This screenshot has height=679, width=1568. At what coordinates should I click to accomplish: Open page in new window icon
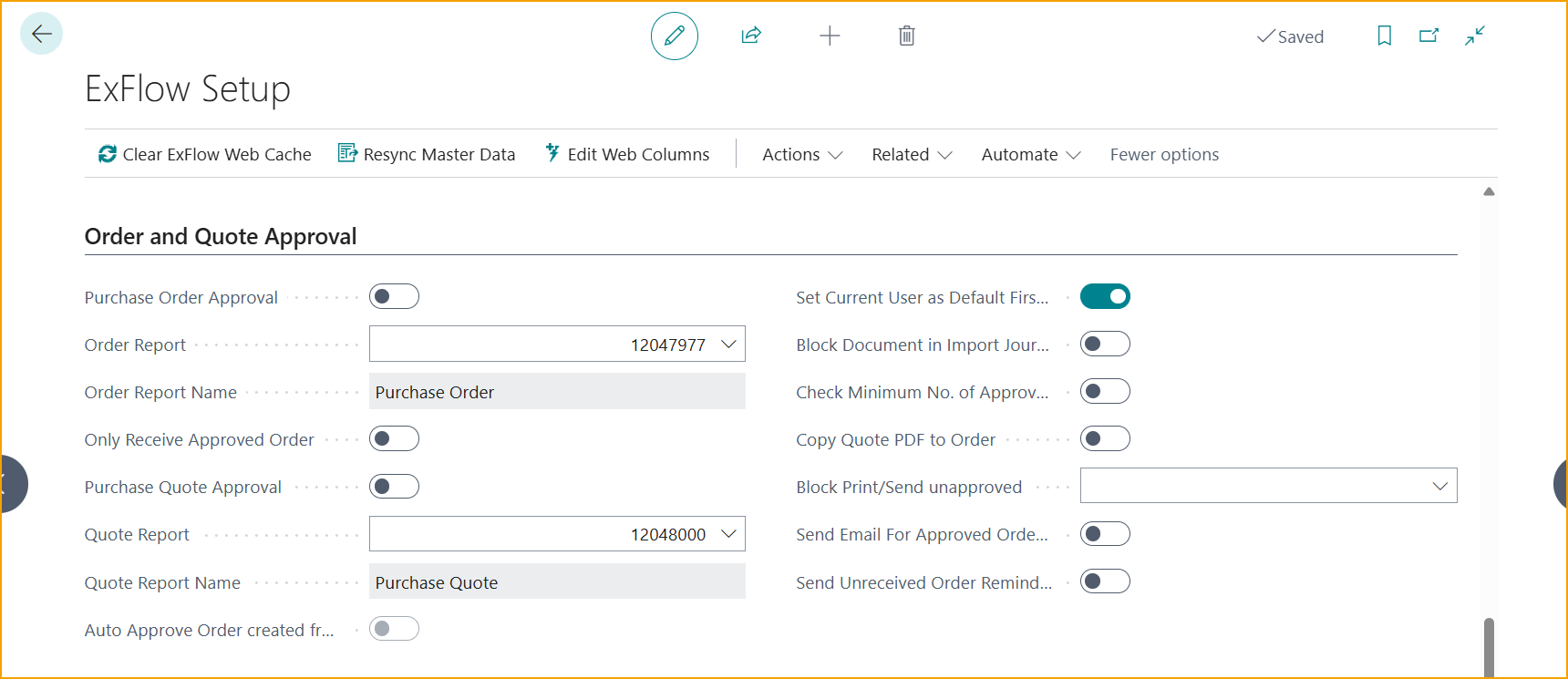pos(1429,36)
